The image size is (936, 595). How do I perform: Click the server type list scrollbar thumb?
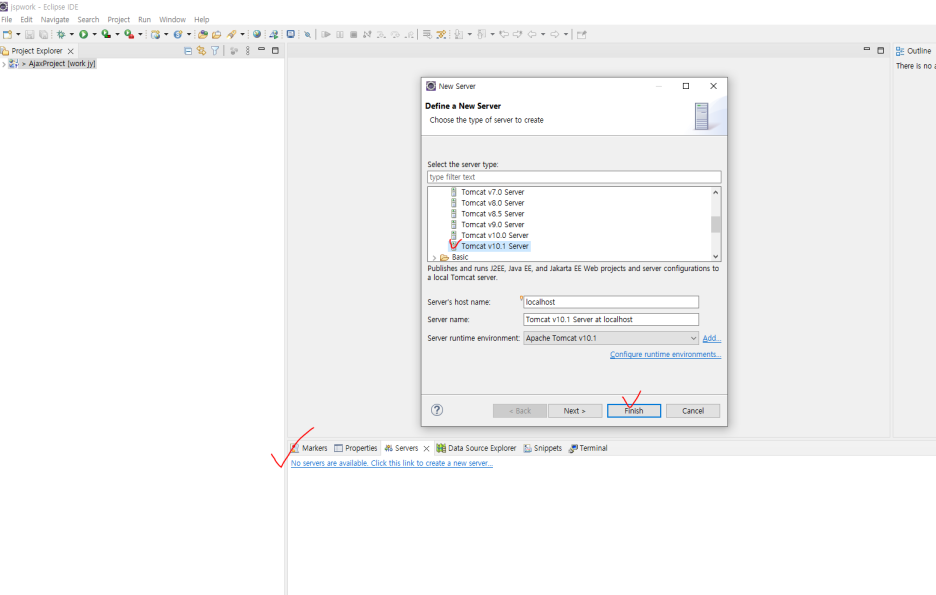coord(715,224)
